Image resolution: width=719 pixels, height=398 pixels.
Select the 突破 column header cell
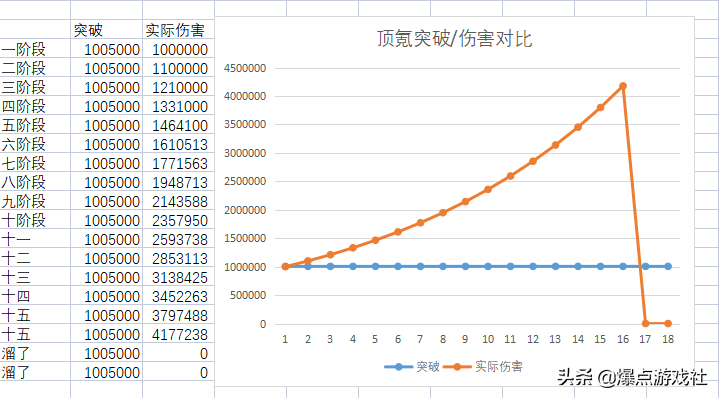pyautogui.click(x=106, y=30)
